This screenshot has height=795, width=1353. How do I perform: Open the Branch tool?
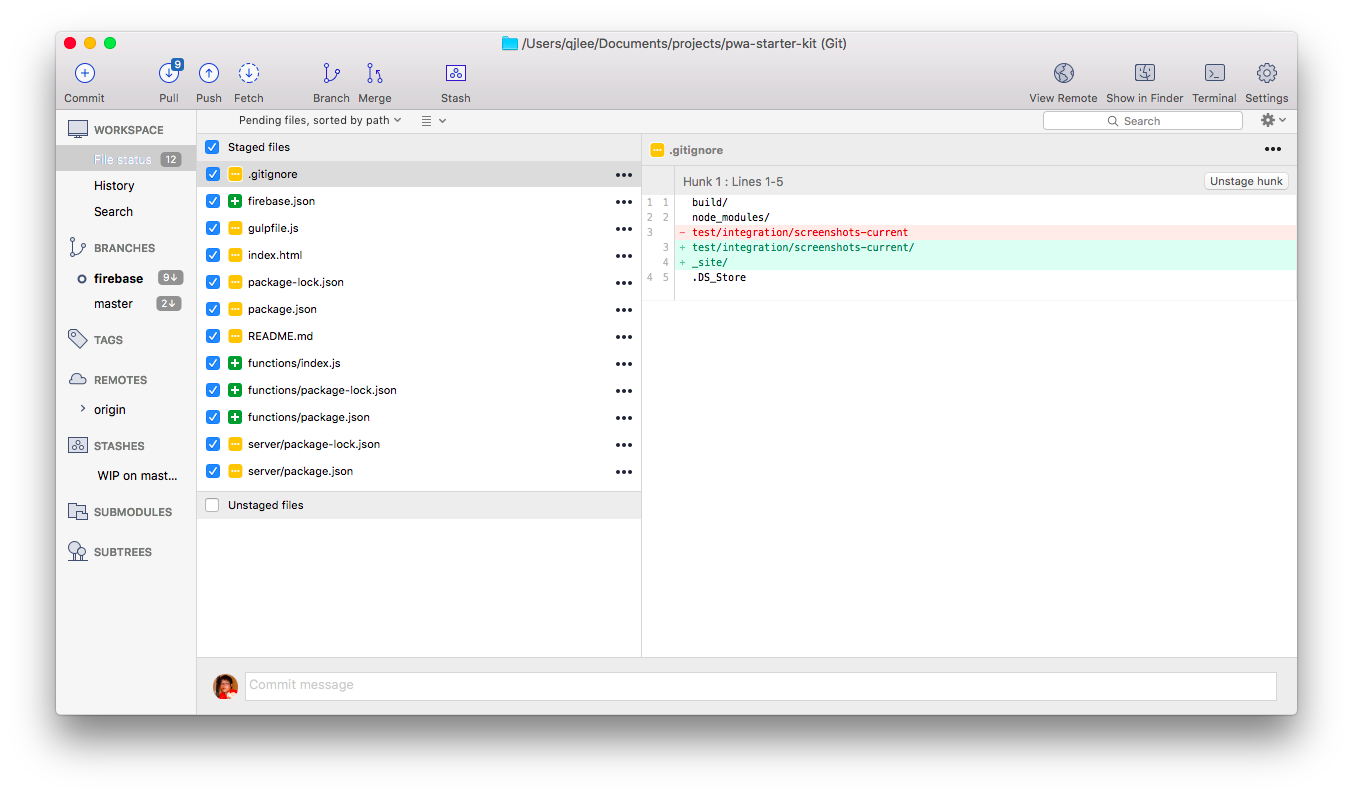331,73
